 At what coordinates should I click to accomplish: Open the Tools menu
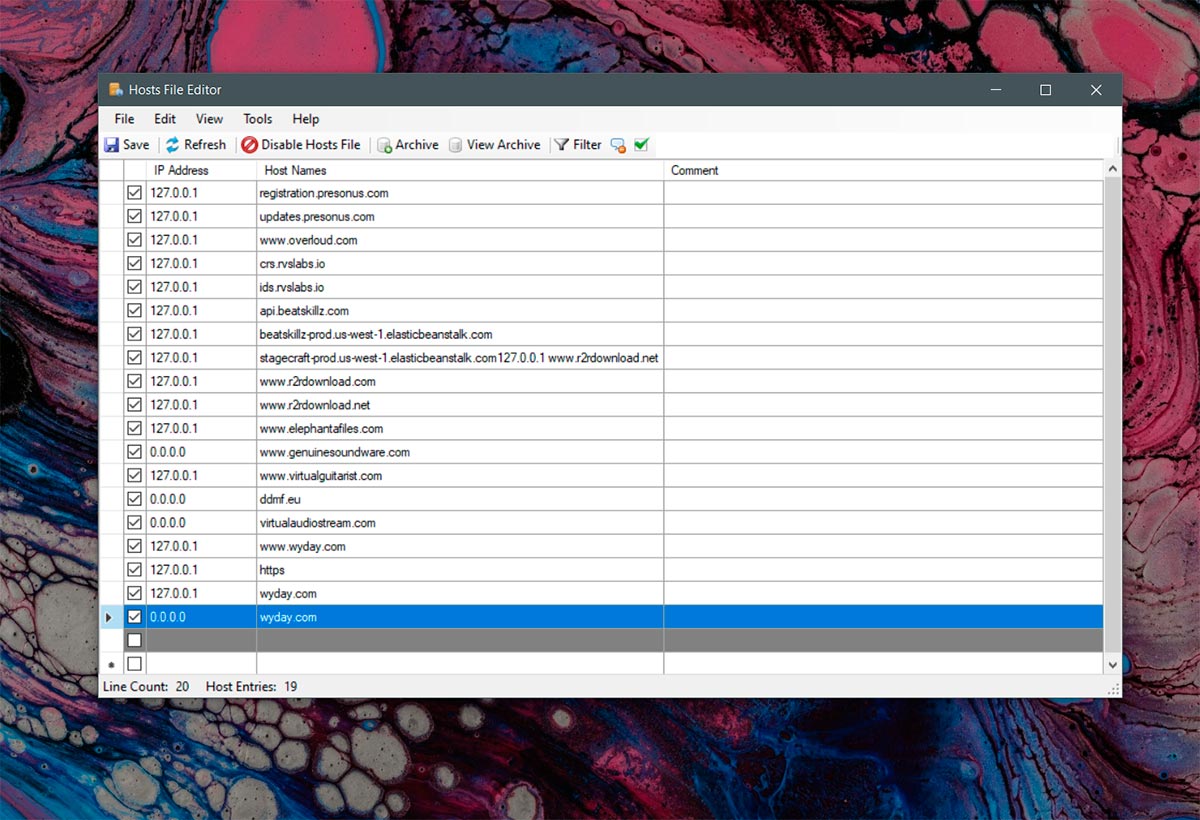pos(258,119)
